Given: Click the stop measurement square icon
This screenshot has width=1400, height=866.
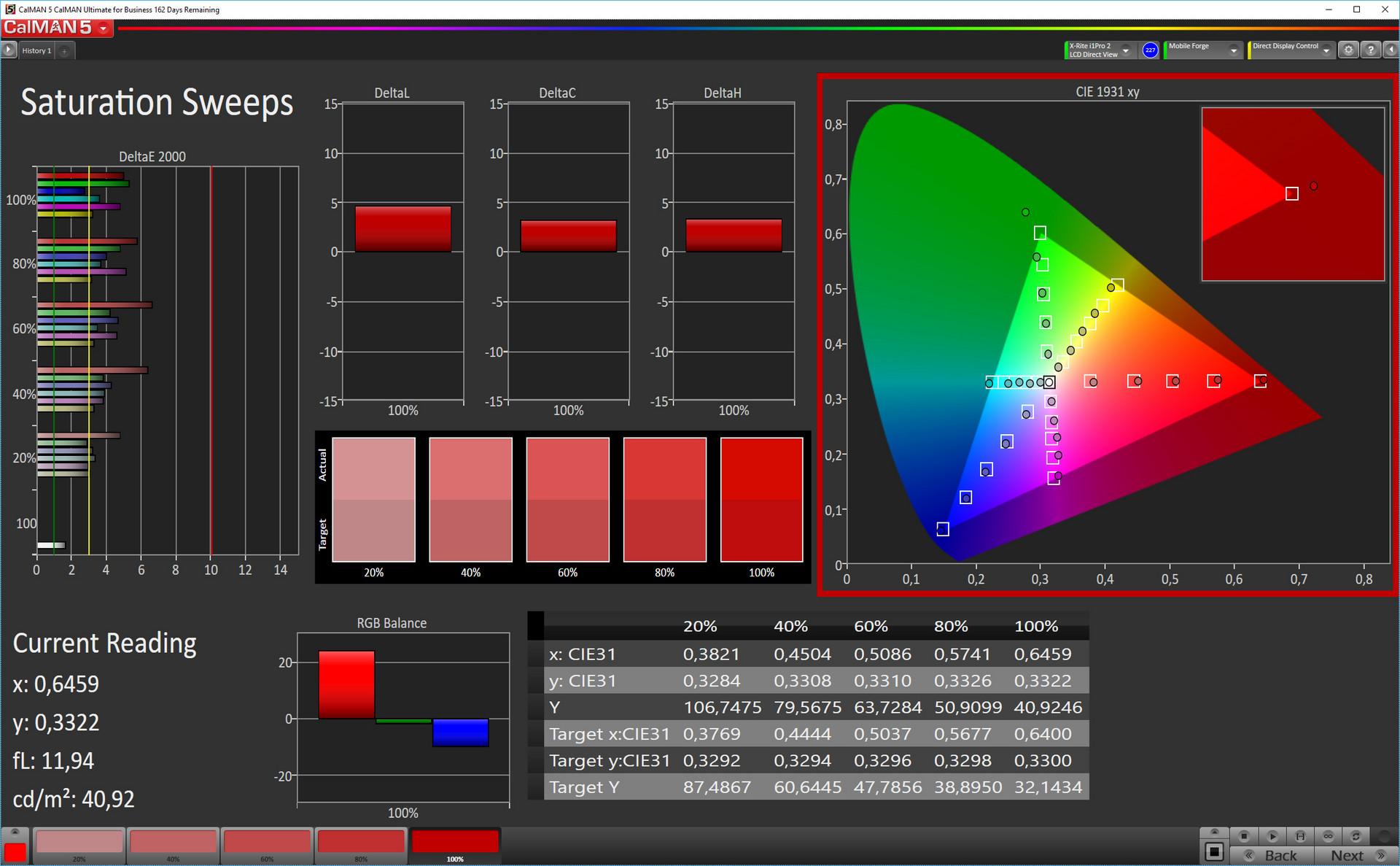Looking at the screenshot, I should [1244, 836].
